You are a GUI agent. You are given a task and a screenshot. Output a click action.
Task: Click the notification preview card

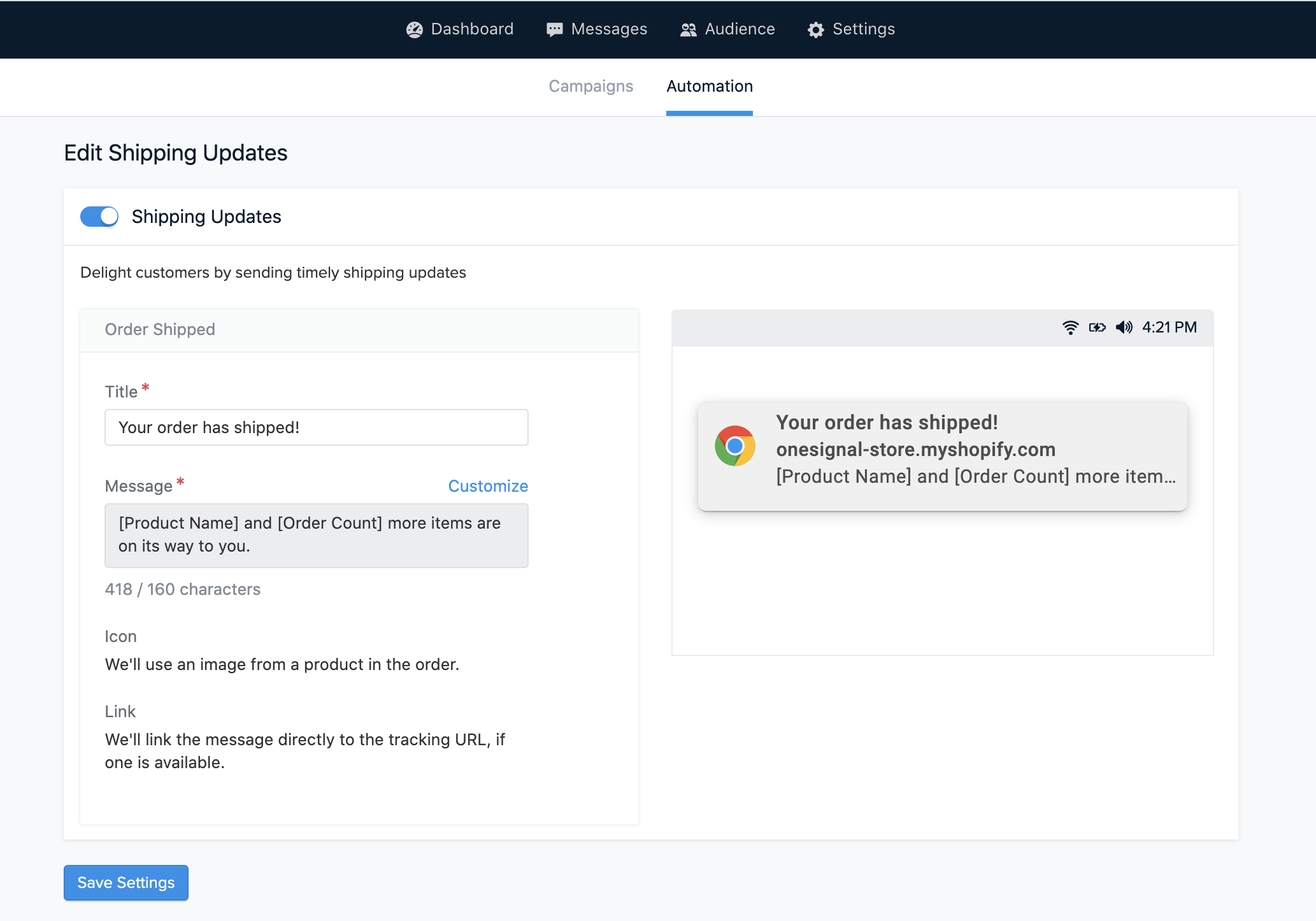click(942, 456)
